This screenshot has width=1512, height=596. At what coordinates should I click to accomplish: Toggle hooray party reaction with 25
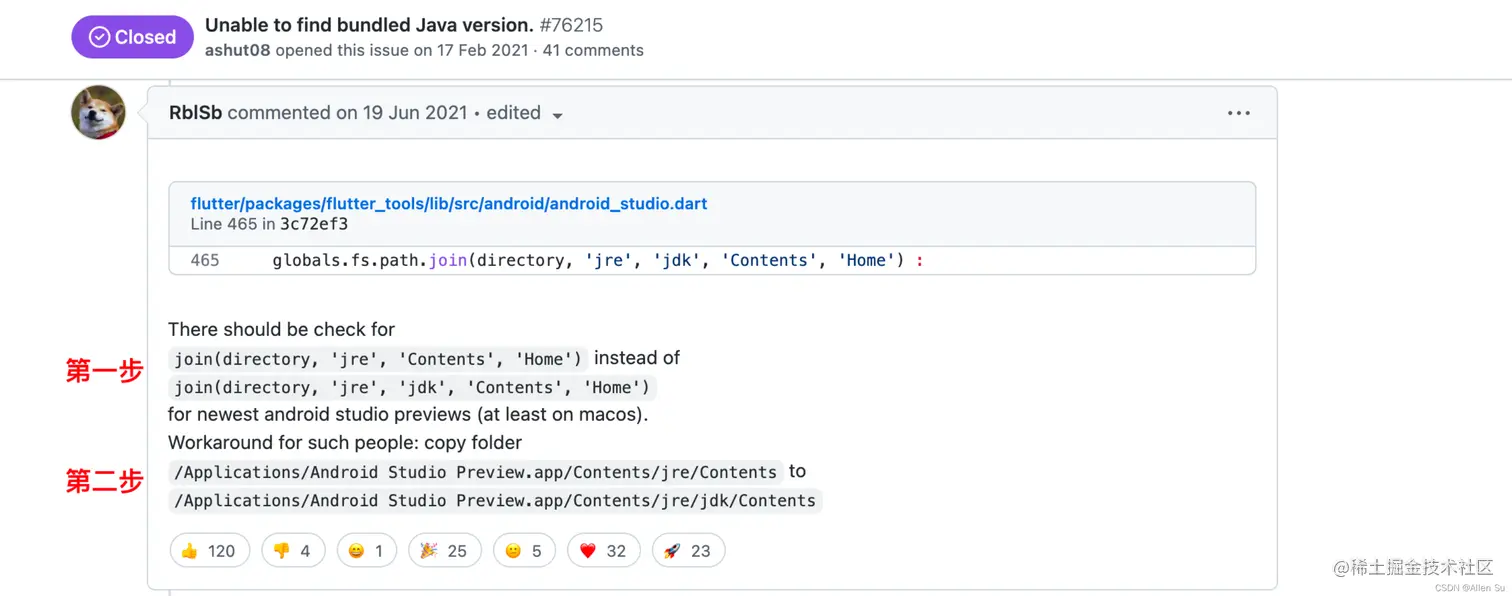[x=445, y=550]
